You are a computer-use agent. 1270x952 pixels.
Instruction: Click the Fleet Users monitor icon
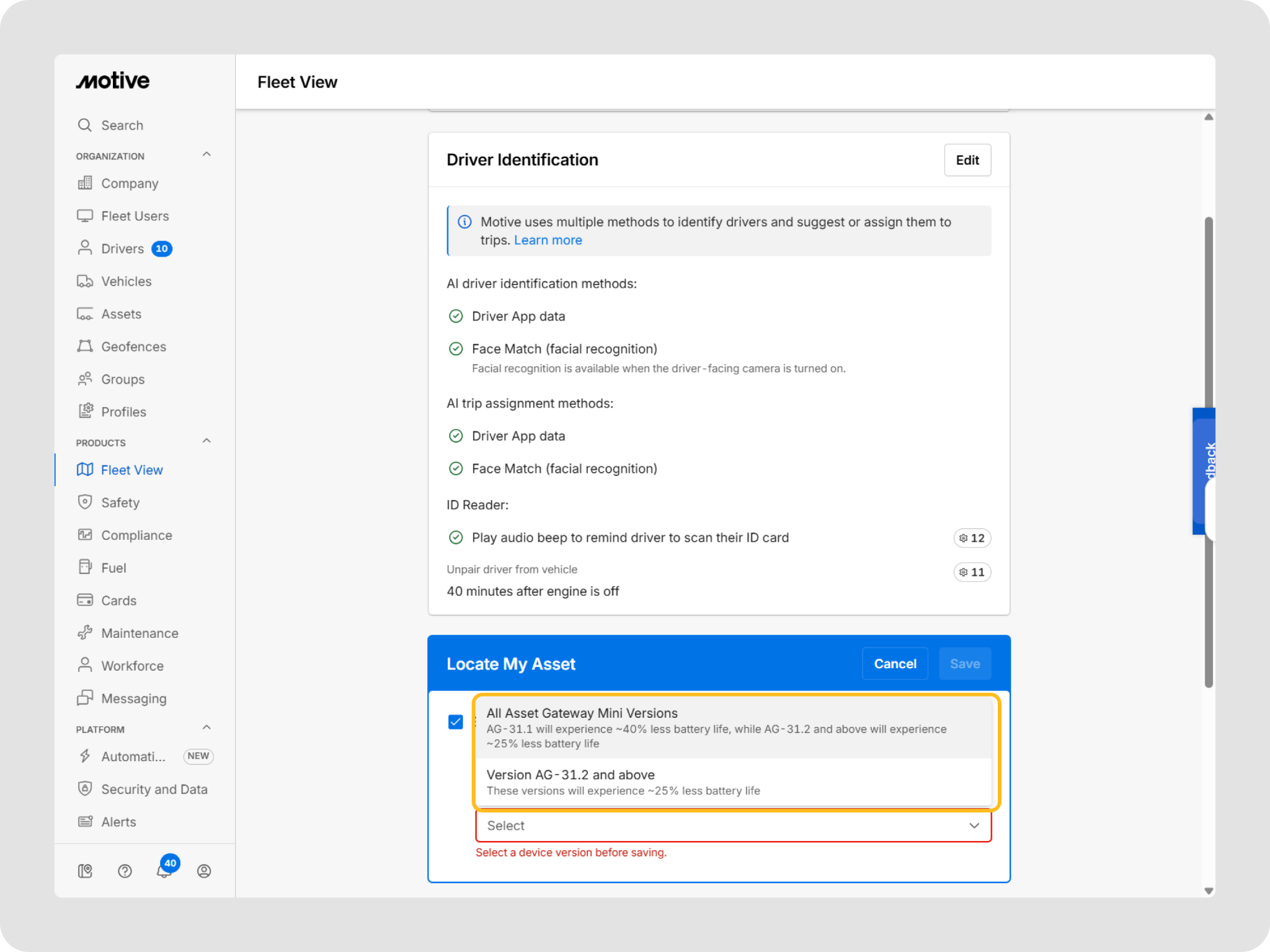(85, 216)
